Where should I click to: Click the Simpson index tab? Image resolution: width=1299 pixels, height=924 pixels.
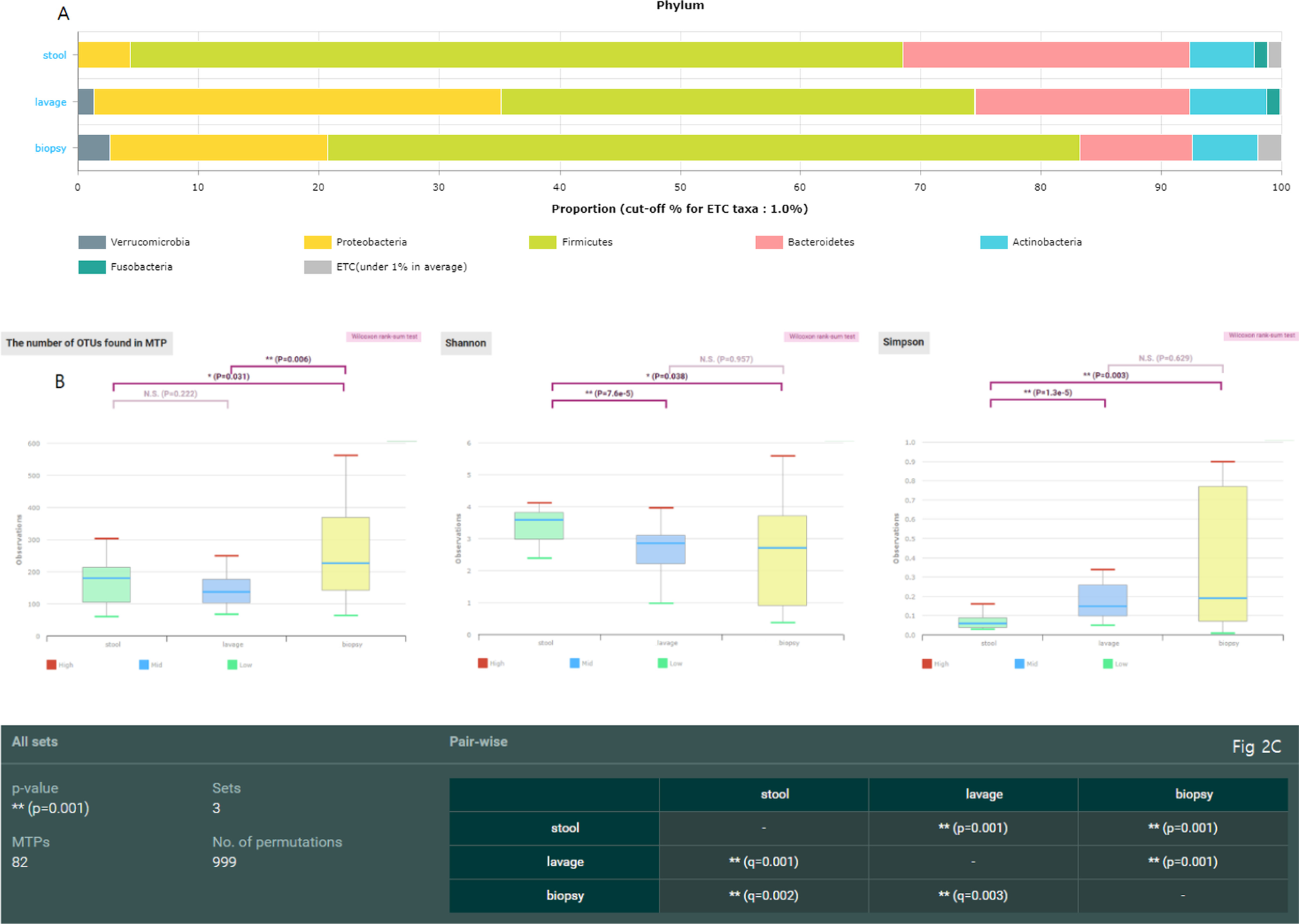click(x=903, y=342)
